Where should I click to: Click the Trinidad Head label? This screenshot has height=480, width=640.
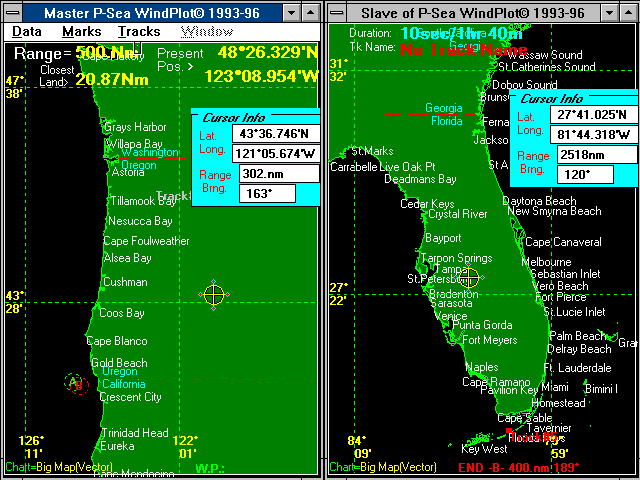click(x=134, y=433)
